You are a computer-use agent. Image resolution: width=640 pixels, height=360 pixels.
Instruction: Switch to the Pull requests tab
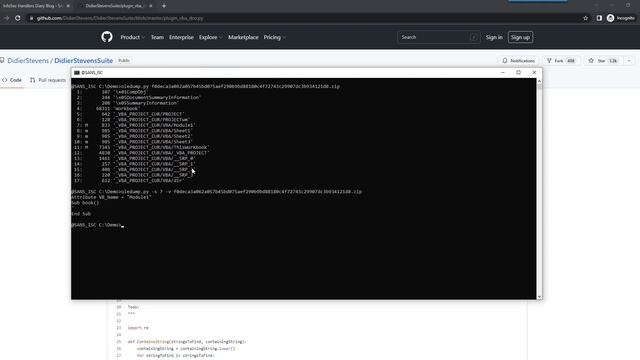48,80
